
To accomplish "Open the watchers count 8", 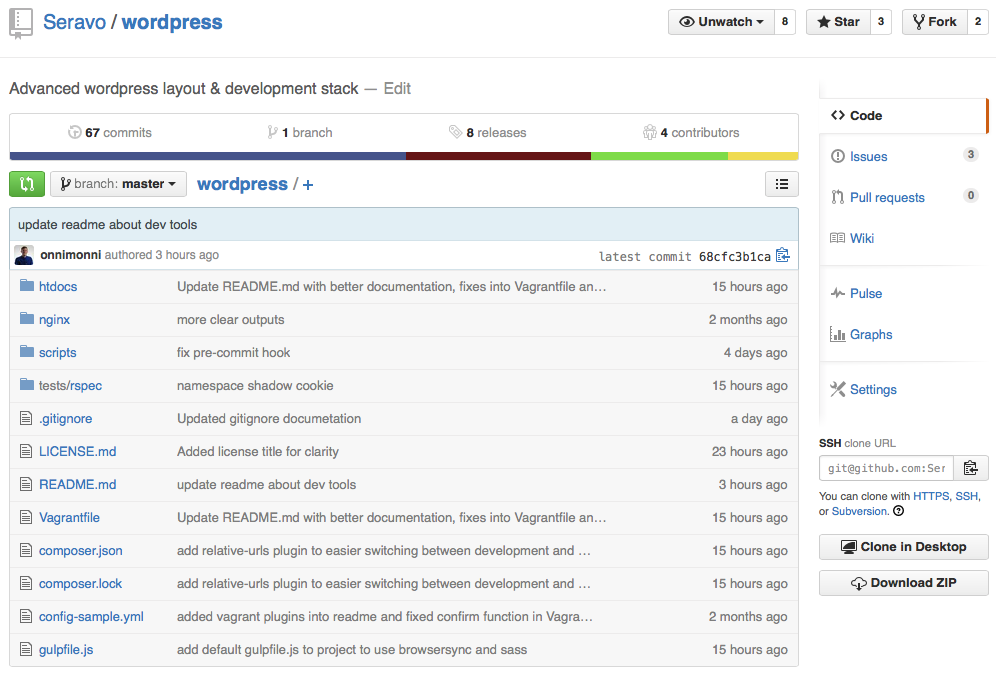I will click(785, 22).
